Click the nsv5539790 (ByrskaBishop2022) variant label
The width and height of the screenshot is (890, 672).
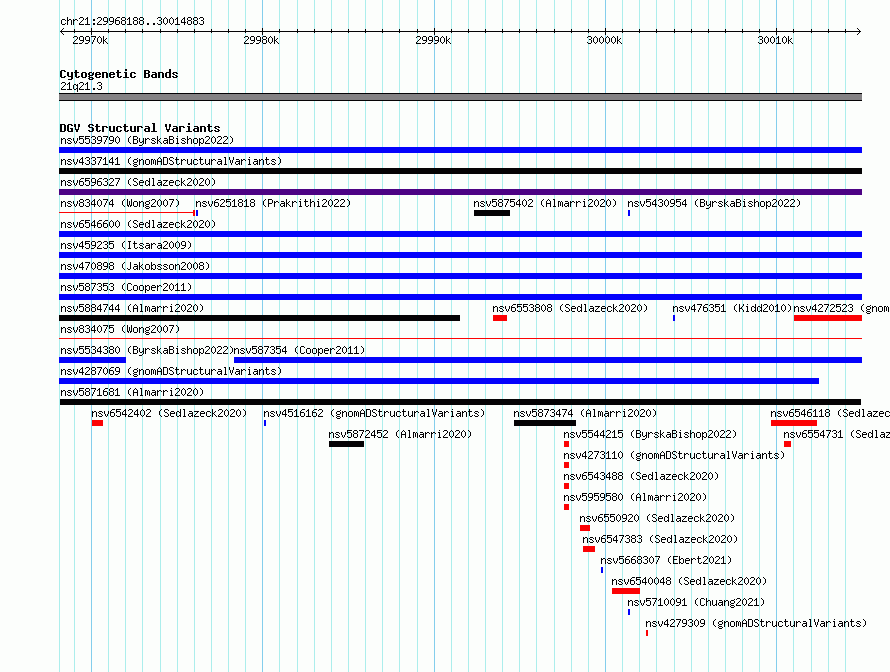[147, 140]
